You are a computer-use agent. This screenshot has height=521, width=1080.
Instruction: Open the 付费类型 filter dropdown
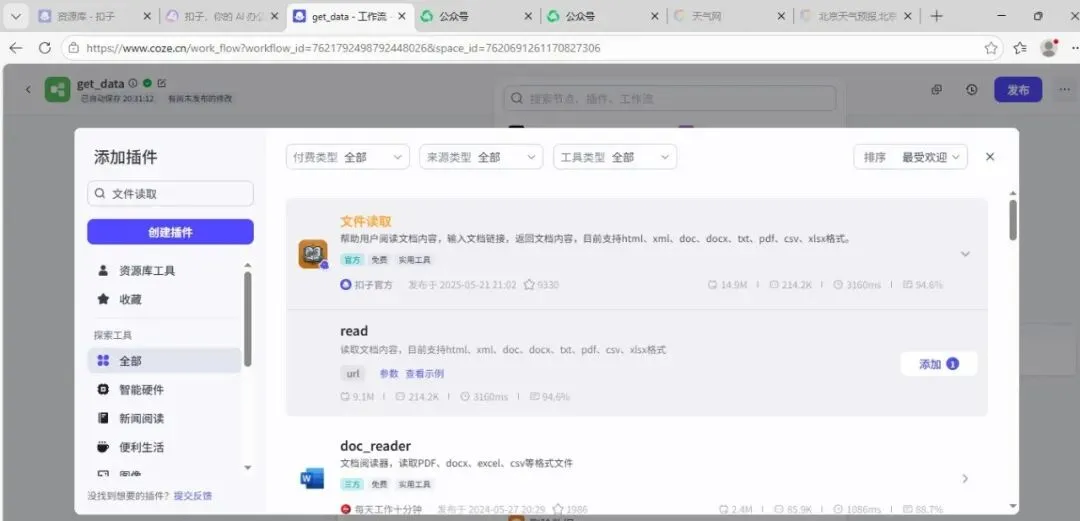pyautogui.click(x=348, y=157)
